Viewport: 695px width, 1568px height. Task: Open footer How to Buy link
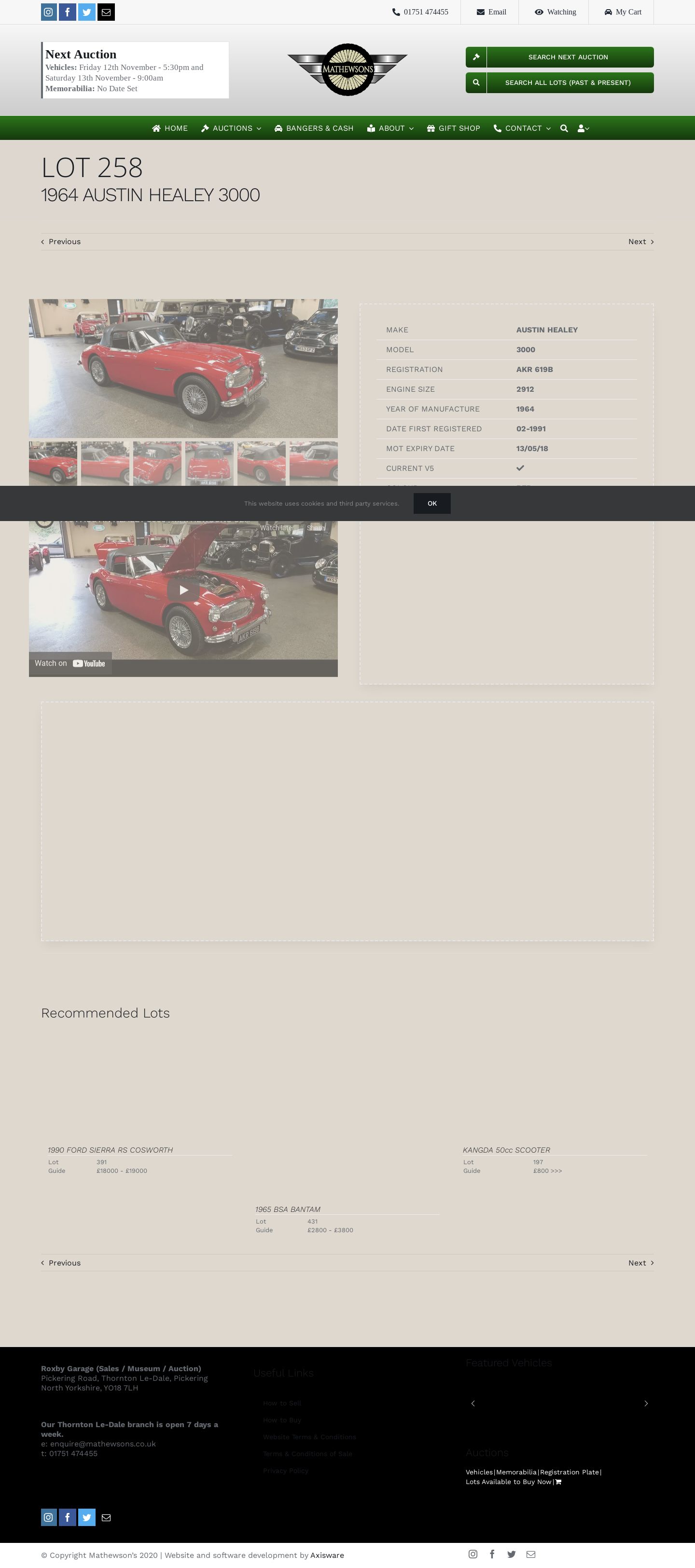(282, 1419)
